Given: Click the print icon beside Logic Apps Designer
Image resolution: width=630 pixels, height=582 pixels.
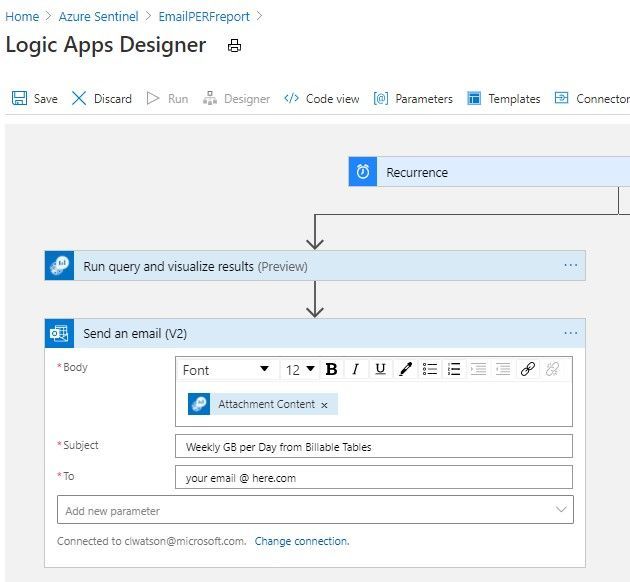Looking at the screenshot, I should point(234,45).
